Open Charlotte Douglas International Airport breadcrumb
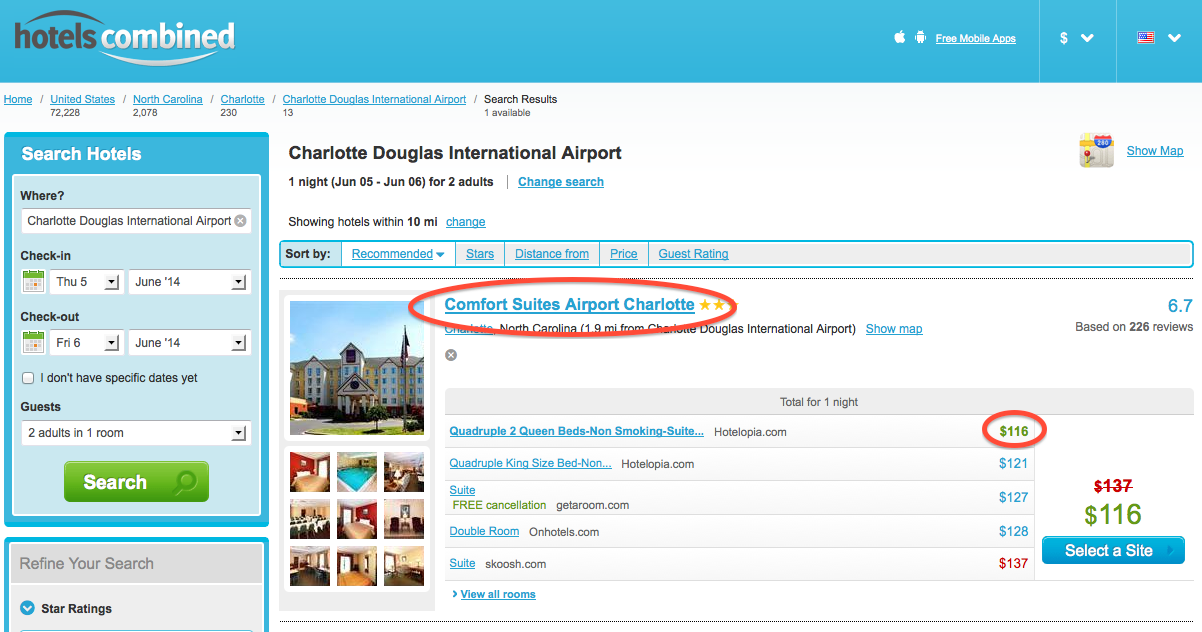Image resolution: width=1202 pixels, height=632 pixels. (374, 100)
